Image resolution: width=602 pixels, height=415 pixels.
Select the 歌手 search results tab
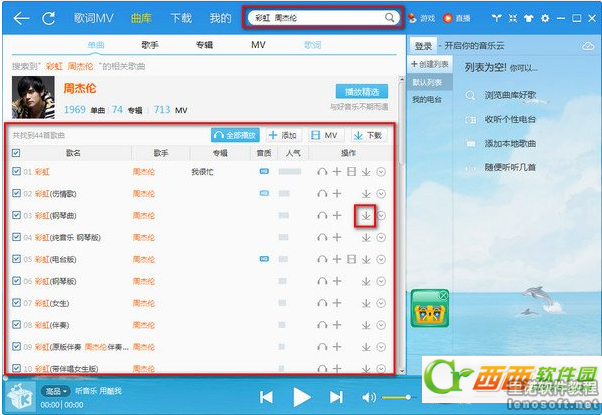150,45
